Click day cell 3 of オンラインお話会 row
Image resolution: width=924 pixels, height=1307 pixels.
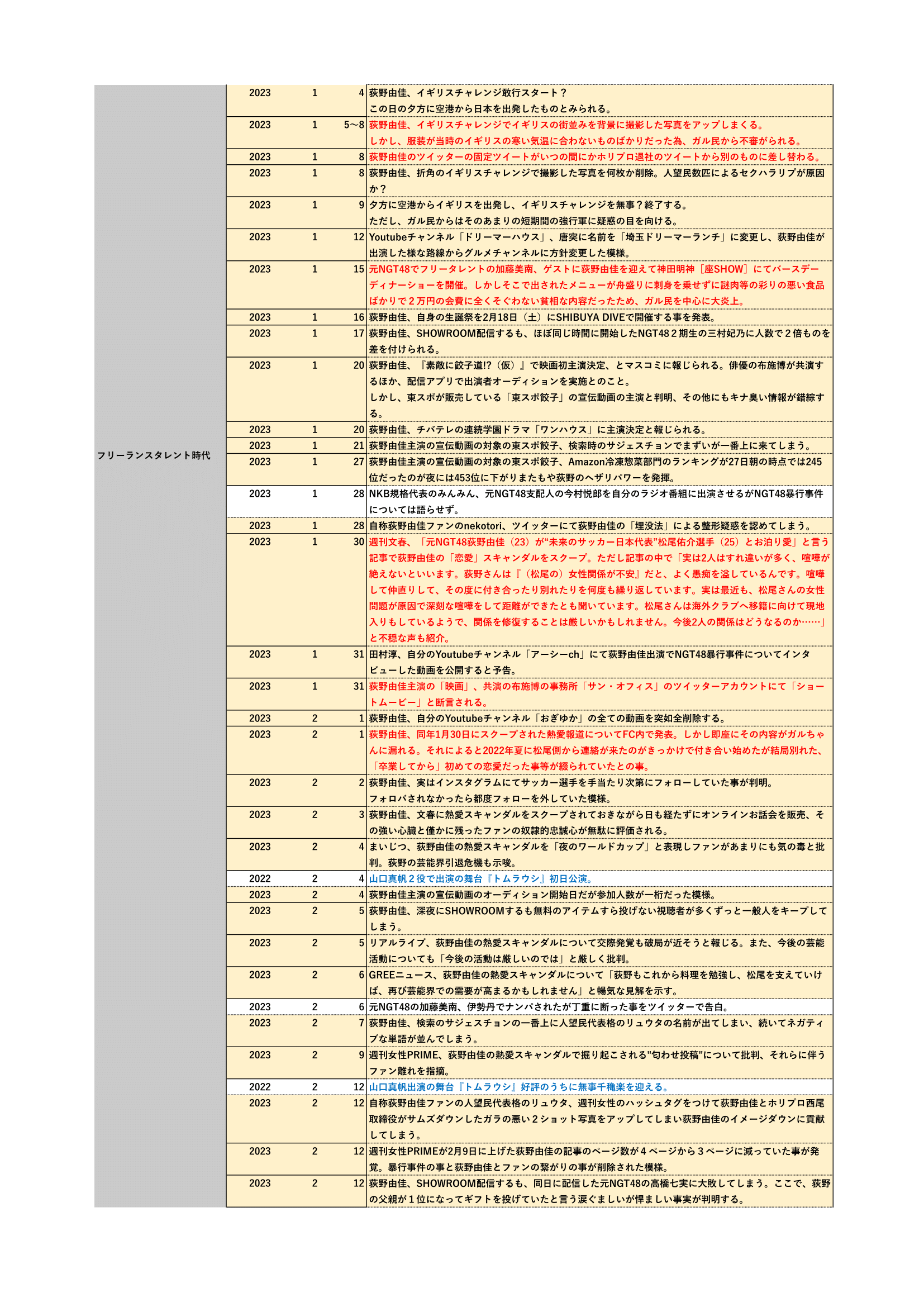click(x=361, y=815)
